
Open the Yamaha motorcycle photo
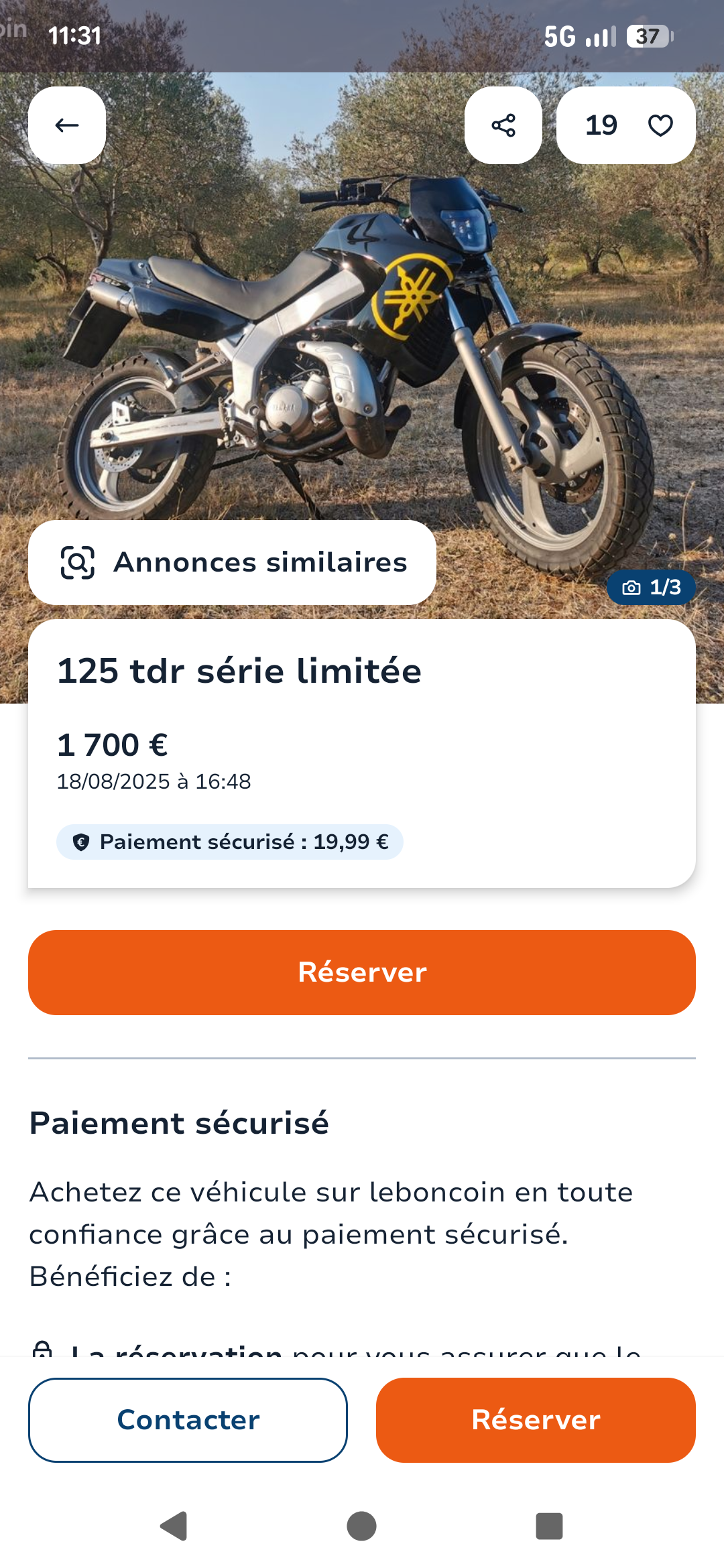(362, 348)
